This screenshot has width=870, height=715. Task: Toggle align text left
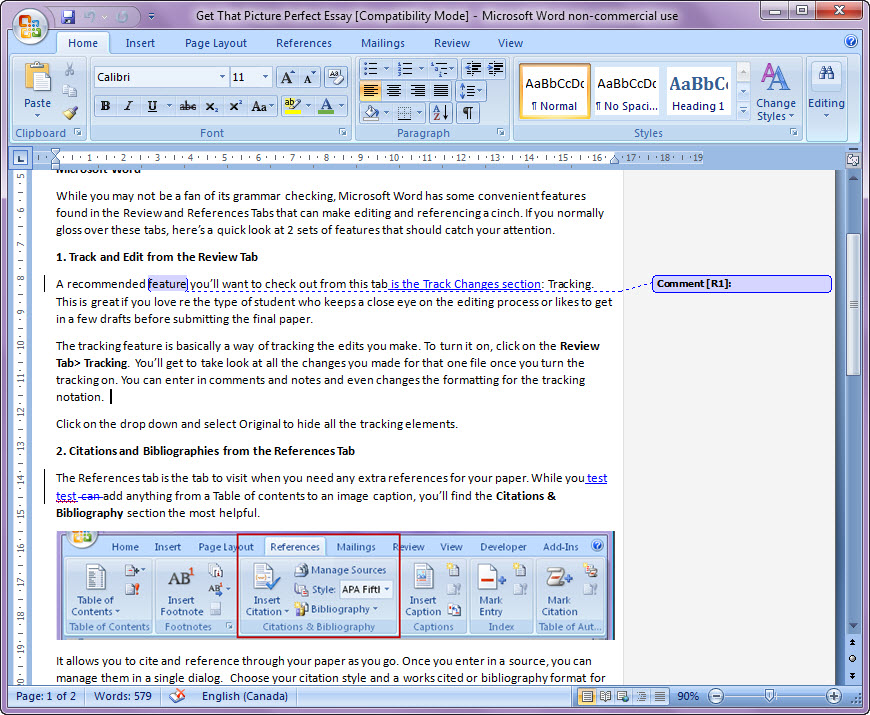[370, 90]
